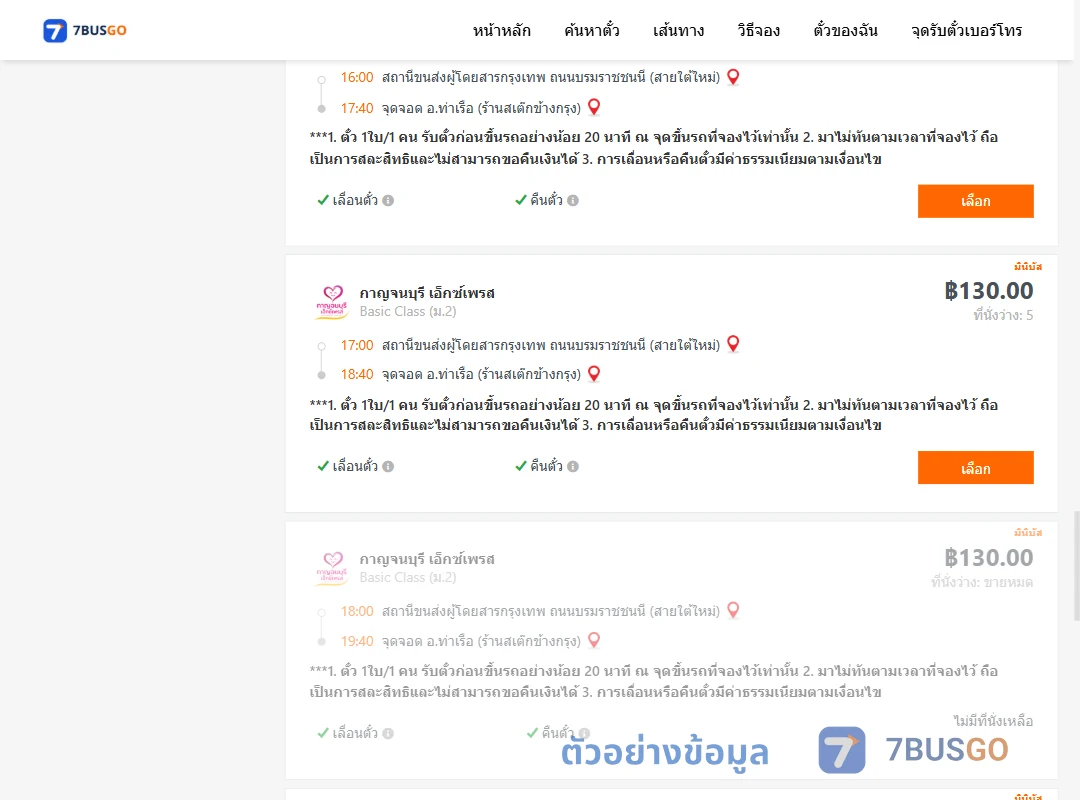Click info icon beside คืนตั๋ว in 17:00 trip
The height and width of the screenshot is (800, 1080).
(573, 466)
